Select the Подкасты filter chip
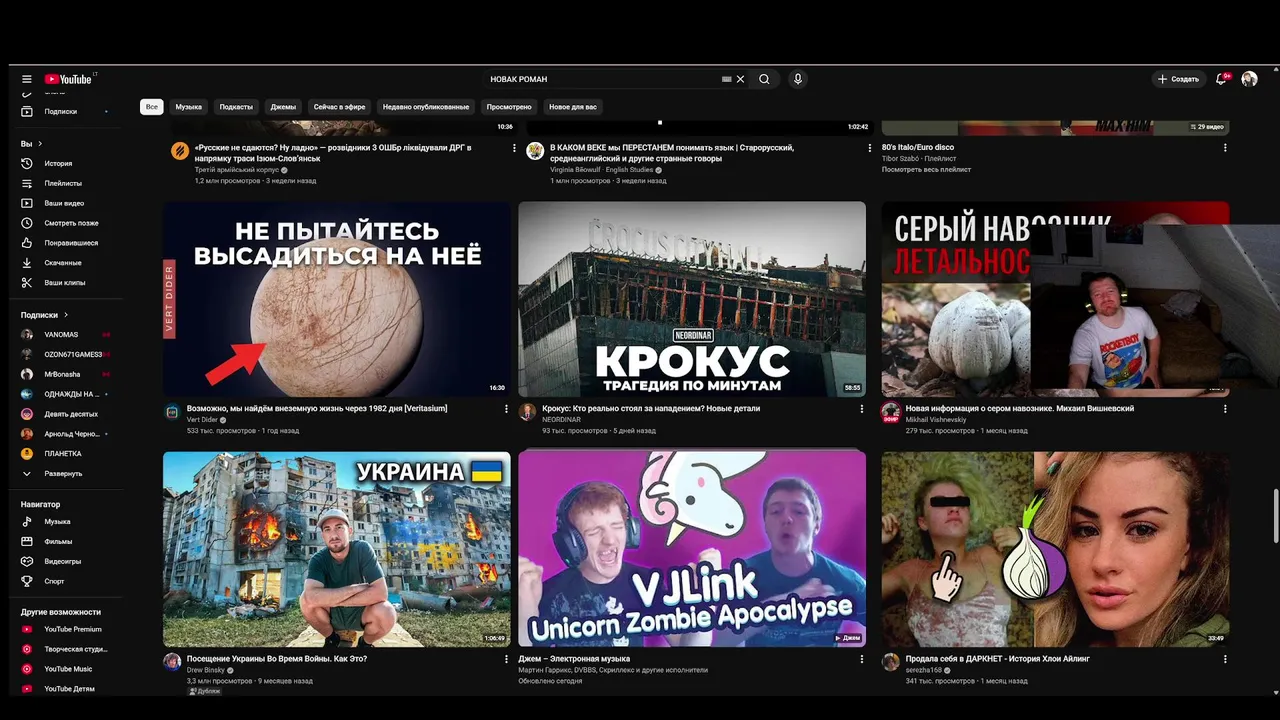This screenshot has height=720, width=1280. [x=236, y=107]
